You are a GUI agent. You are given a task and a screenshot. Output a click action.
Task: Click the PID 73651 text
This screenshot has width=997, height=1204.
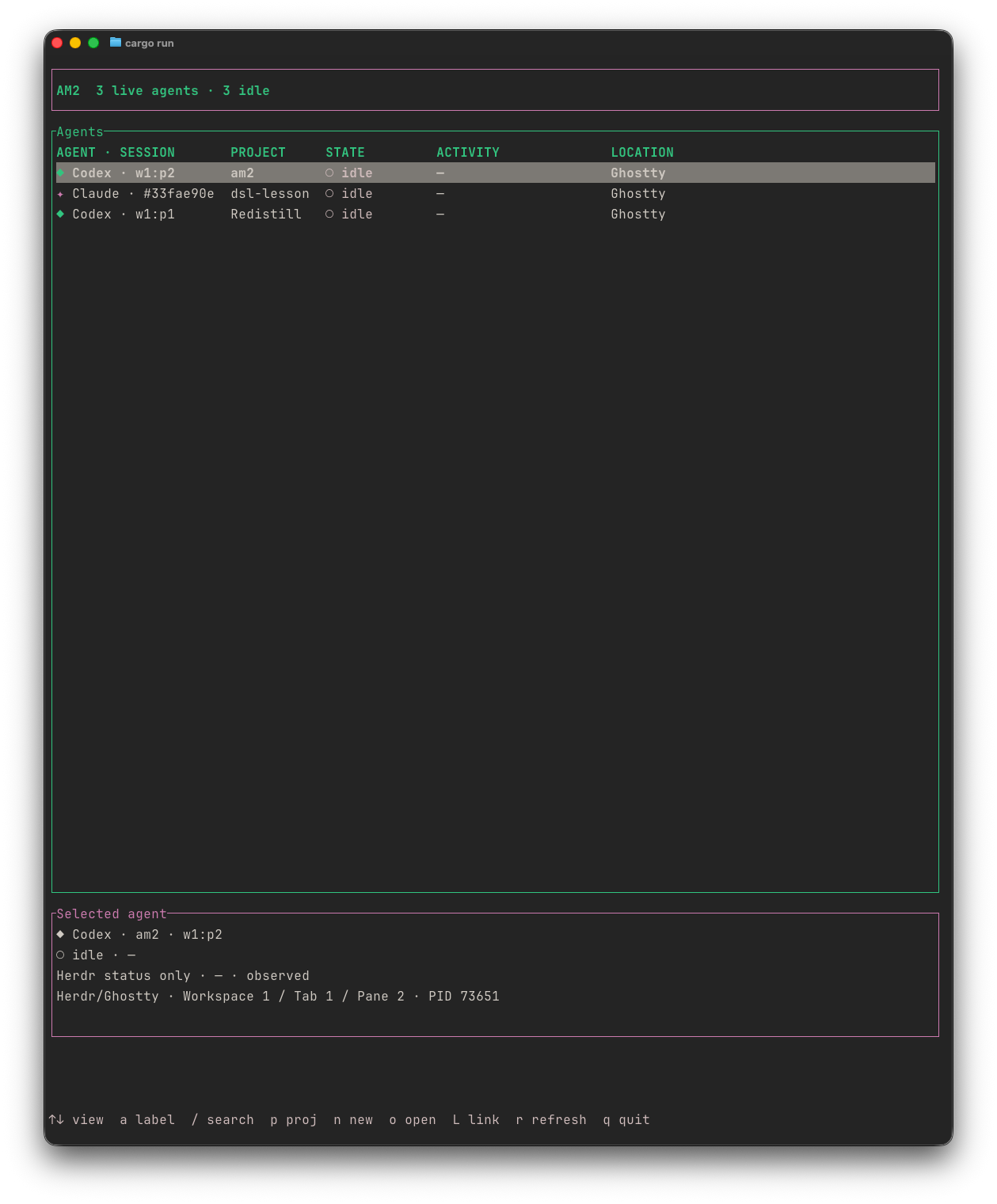pos(464,996)
